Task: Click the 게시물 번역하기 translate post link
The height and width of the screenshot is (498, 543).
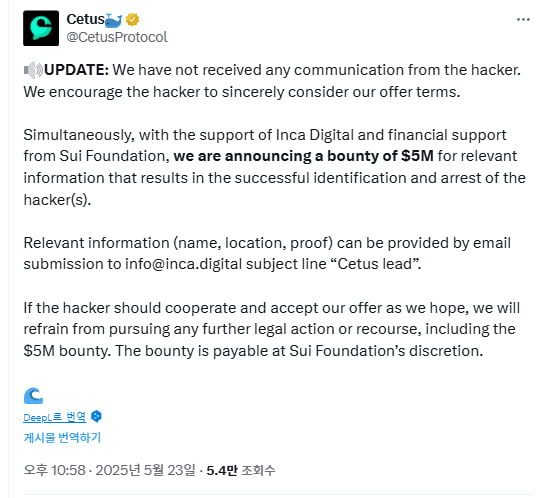Action: (62, 437)
